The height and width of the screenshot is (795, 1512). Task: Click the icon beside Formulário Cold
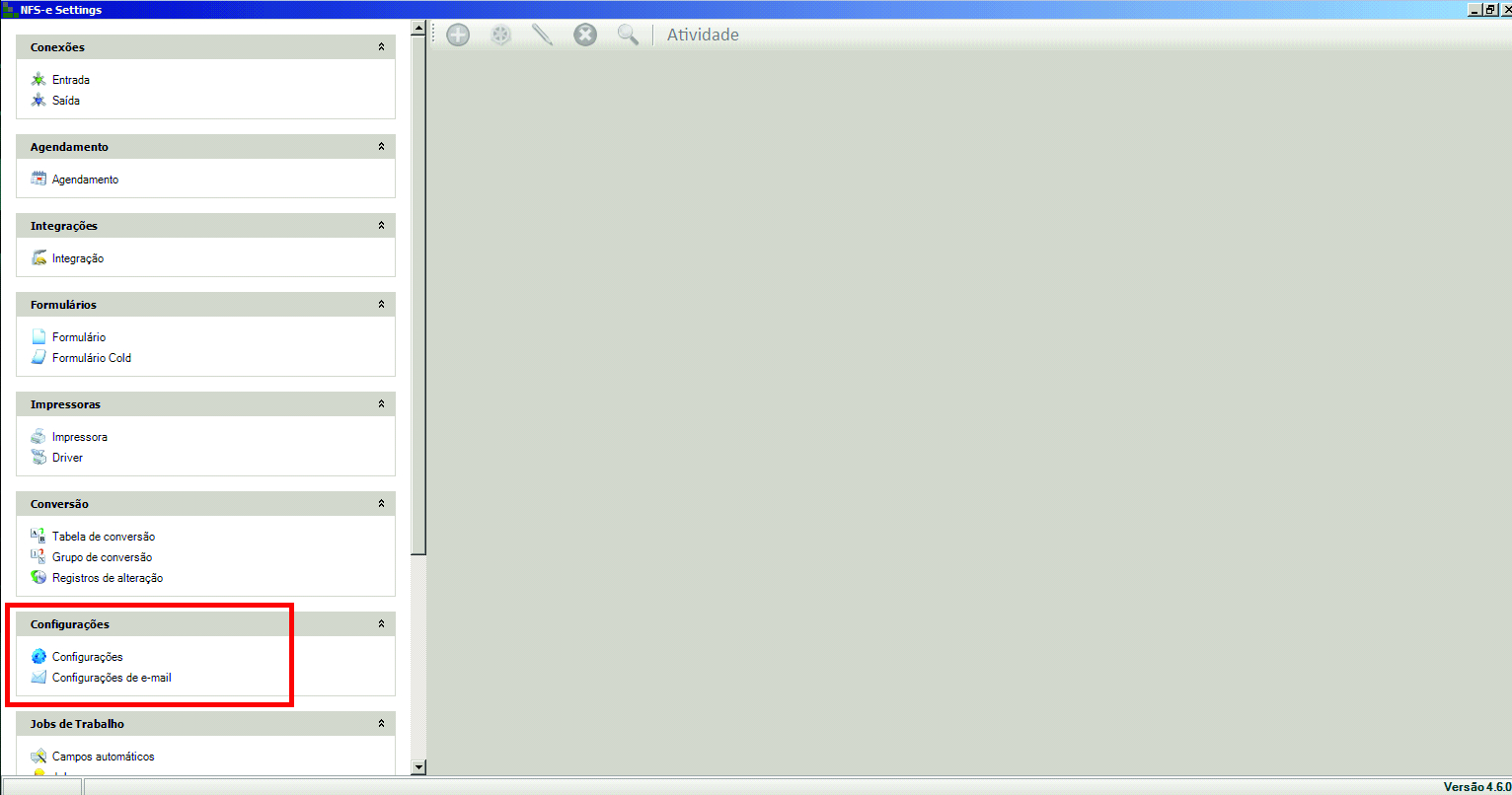[x=38, y=358]
